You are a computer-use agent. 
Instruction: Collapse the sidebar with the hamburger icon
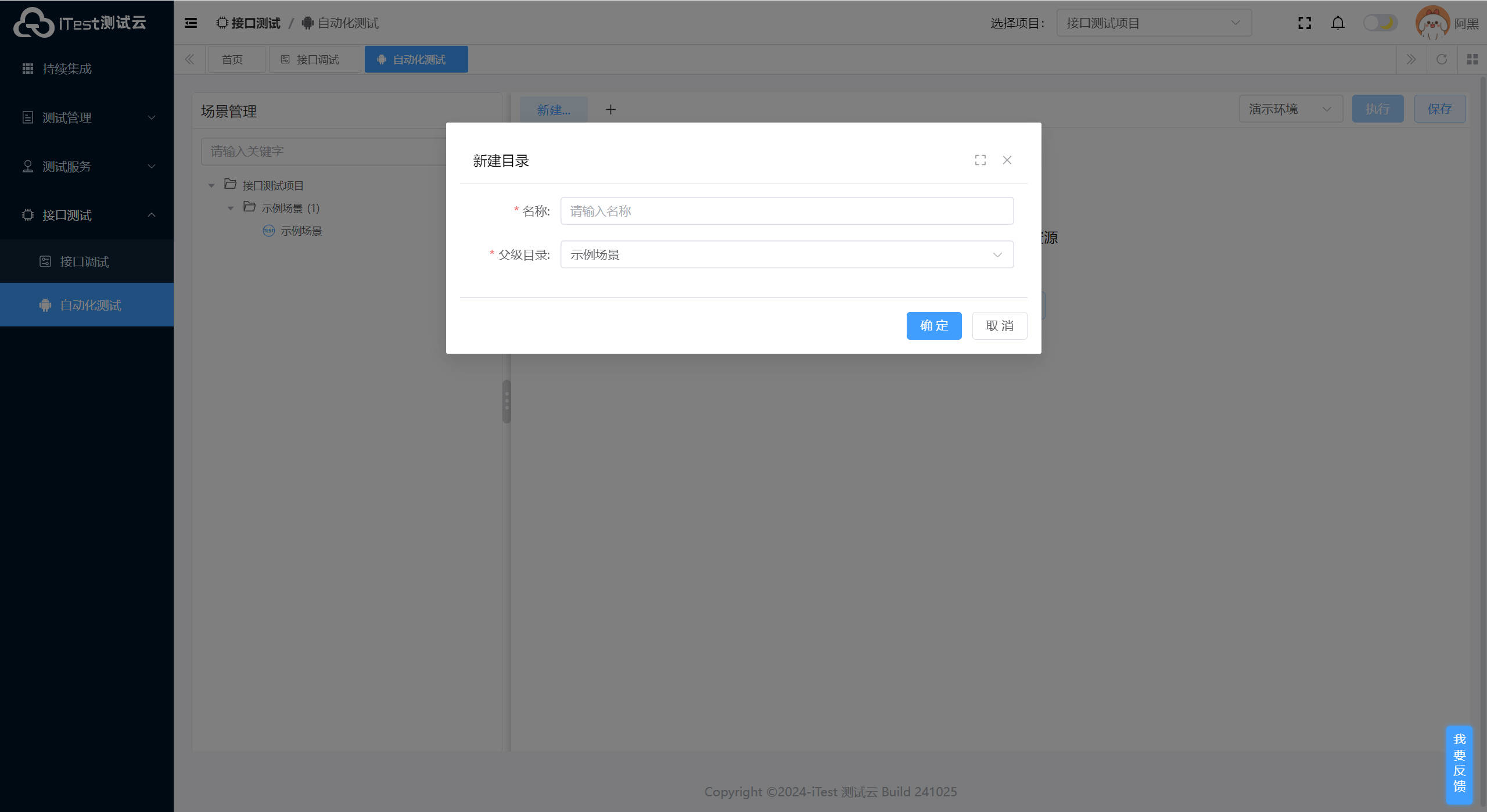(x=191, y=23)
